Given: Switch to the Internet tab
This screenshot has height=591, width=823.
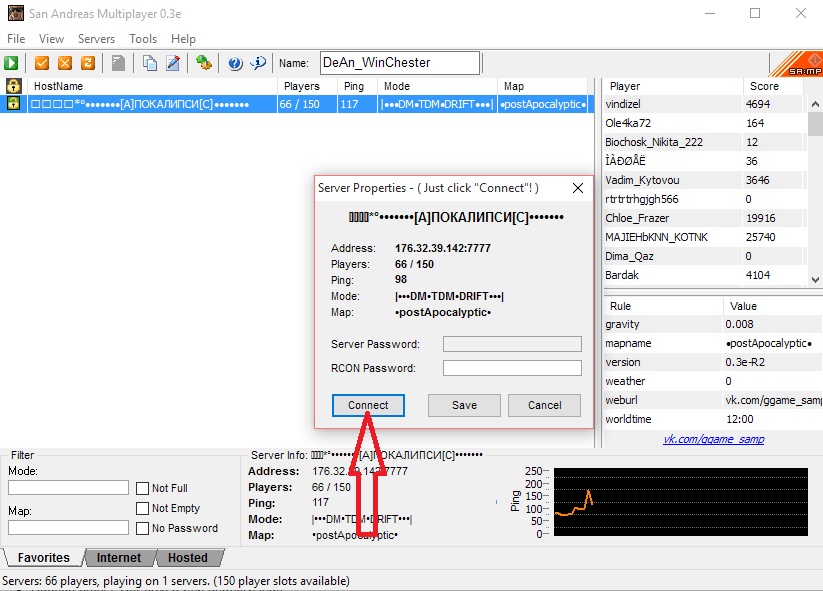Looking at the screenshot, I should point(119,557).
